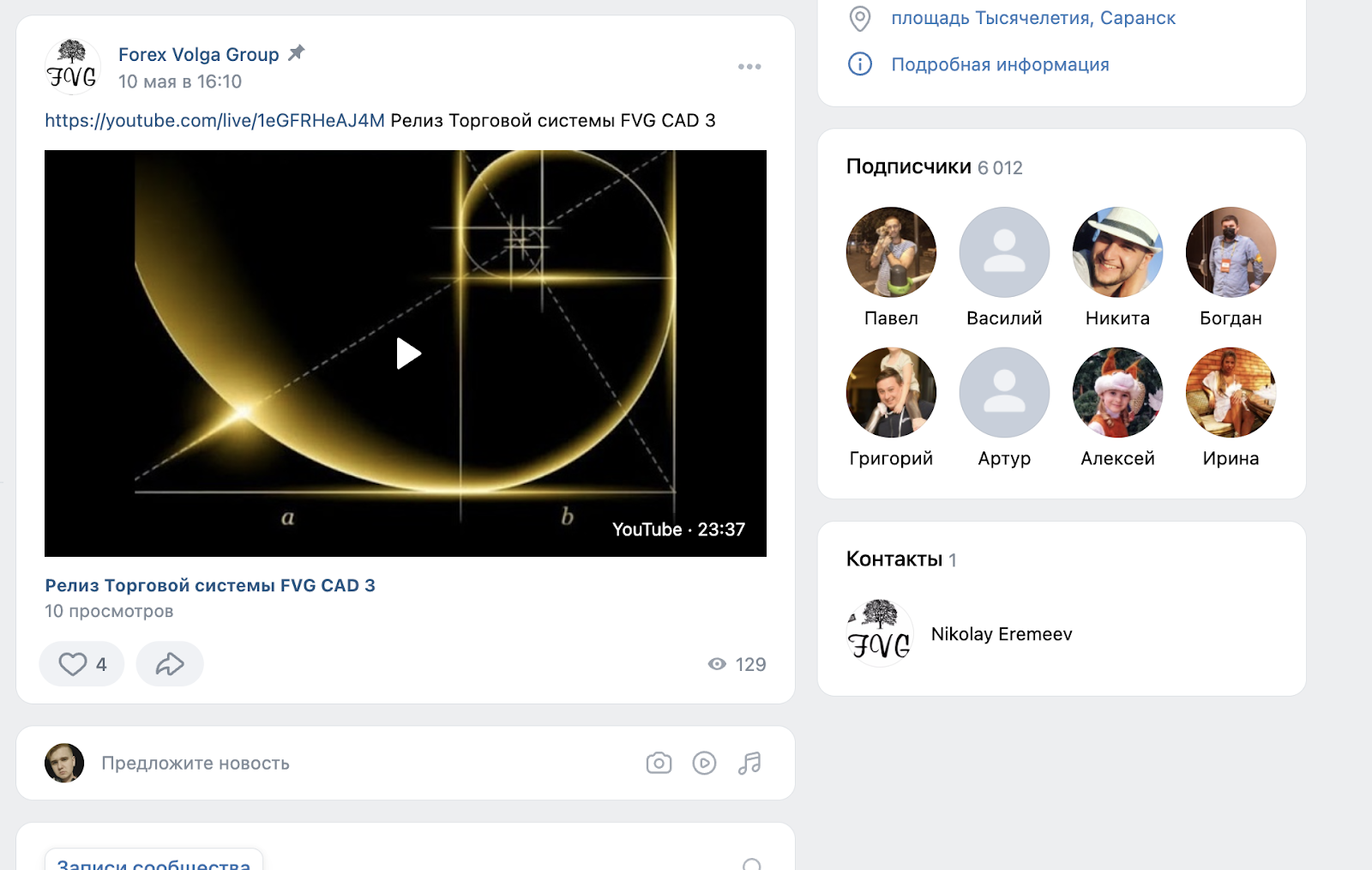Like the post with heart button
Screen dimensions: 1372x870
(x=81, y=664)
